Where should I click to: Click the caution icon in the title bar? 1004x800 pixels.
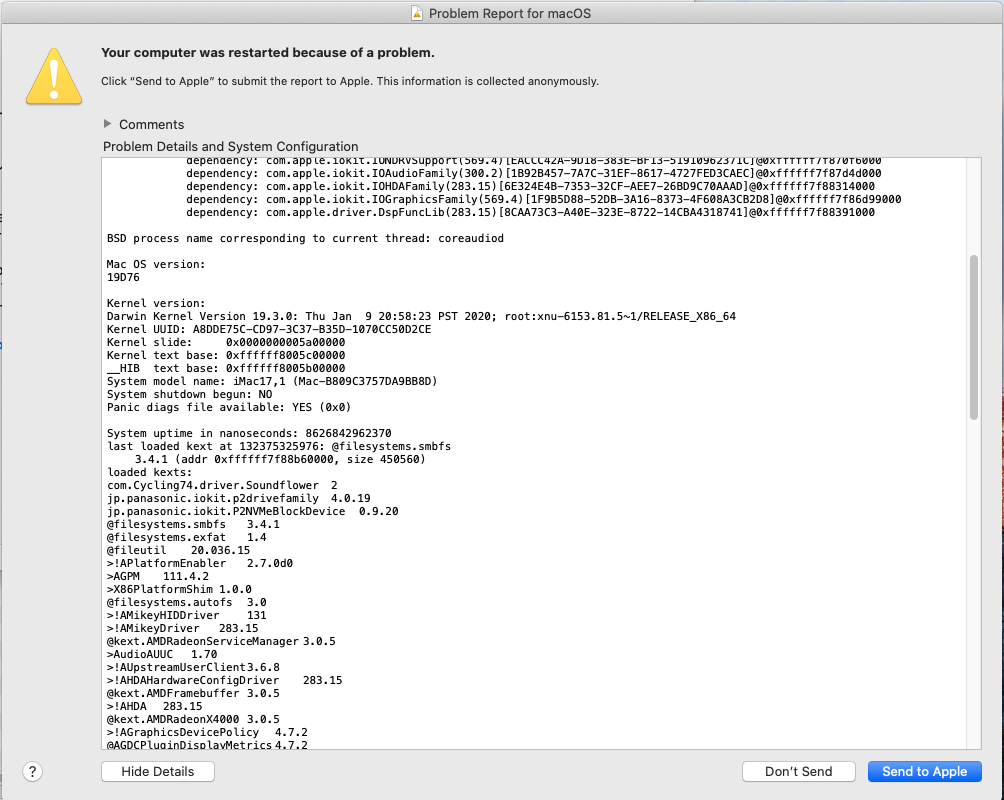(417, 14)
